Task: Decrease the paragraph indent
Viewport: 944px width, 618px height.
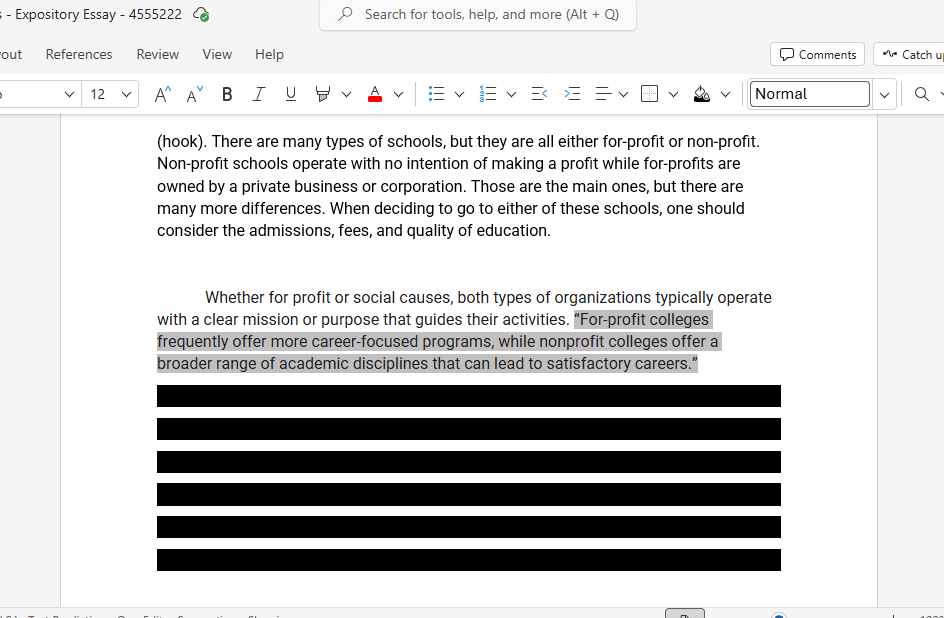Action: pos(539,94)
